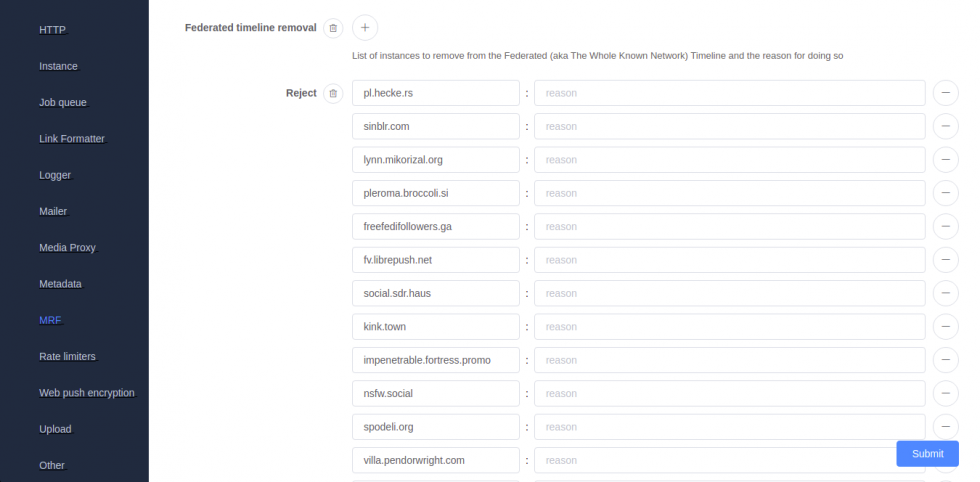The width and height of the screenshot is (980, 482).
Task: Edit the fv.librepush.net domain field
Action: pos(436,260)
